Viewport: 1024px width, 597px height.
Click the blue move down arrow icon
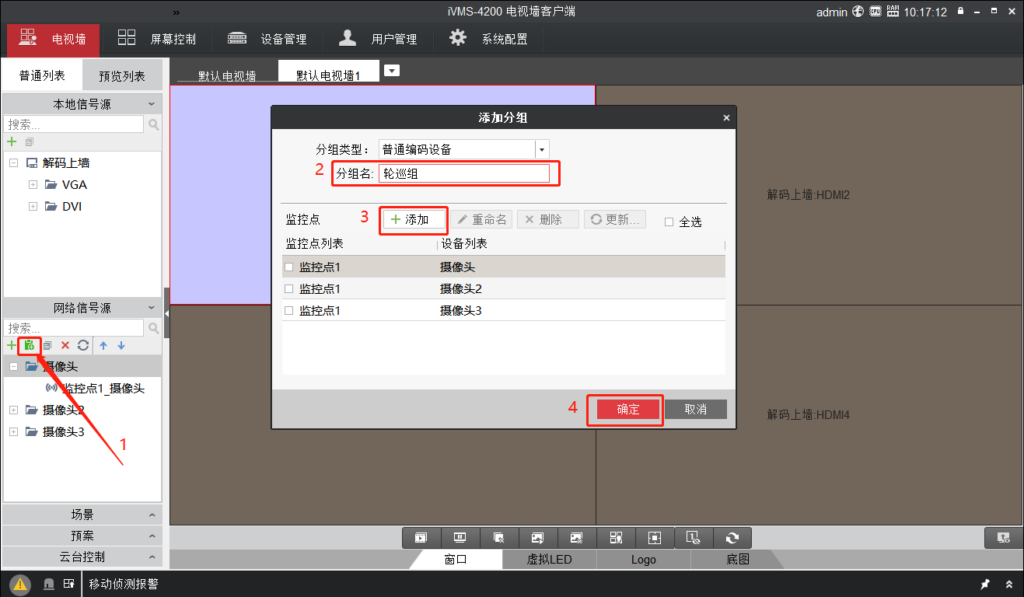121,345
